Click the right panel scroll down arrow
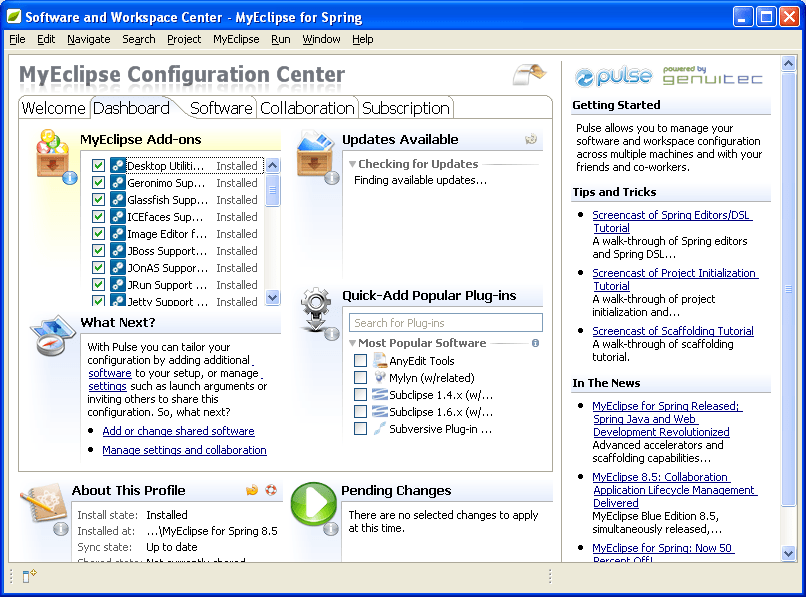 point(789,553)
